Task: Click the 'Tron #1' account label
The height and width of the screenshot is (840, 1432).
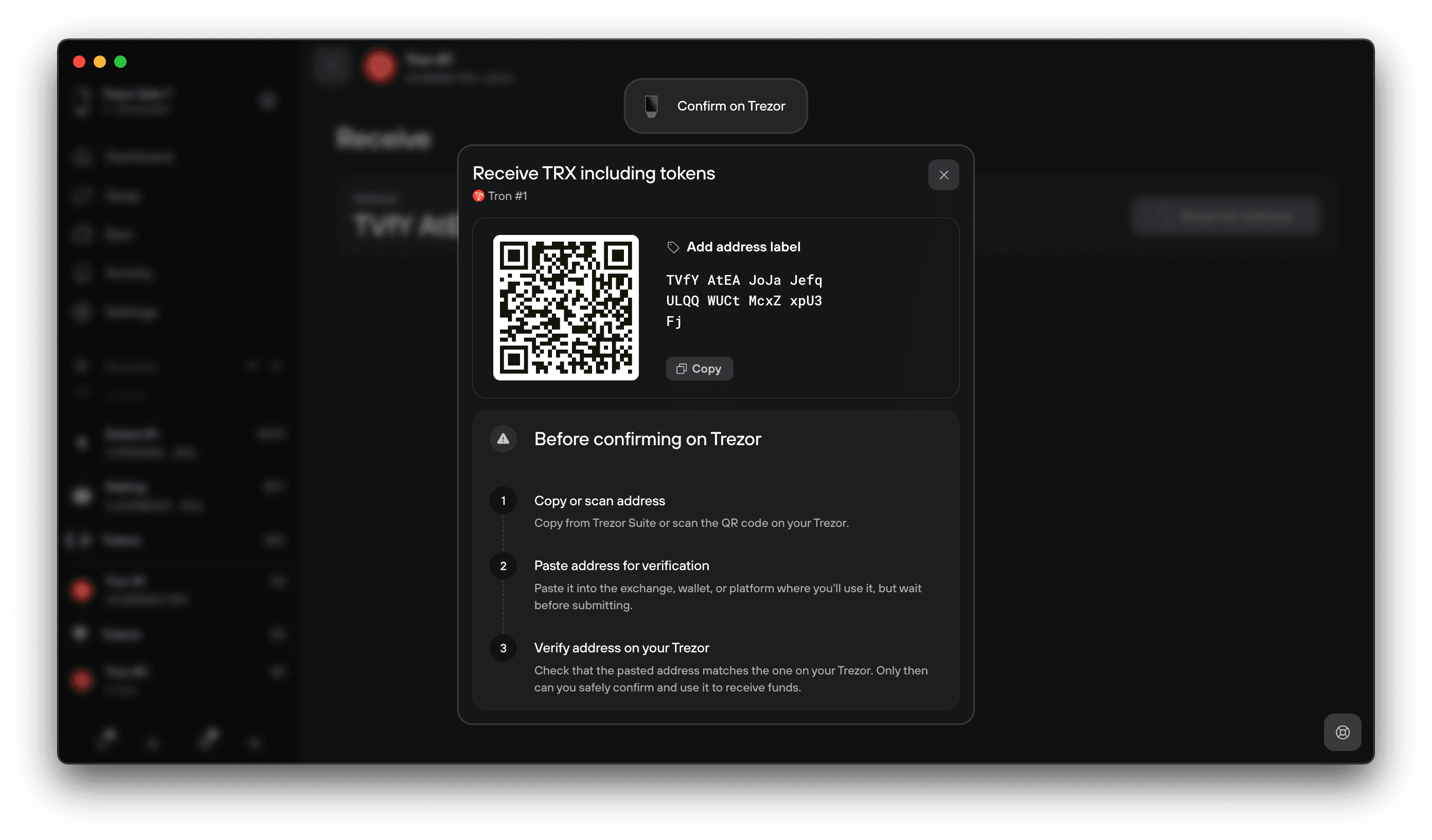Action: point(508,196)
